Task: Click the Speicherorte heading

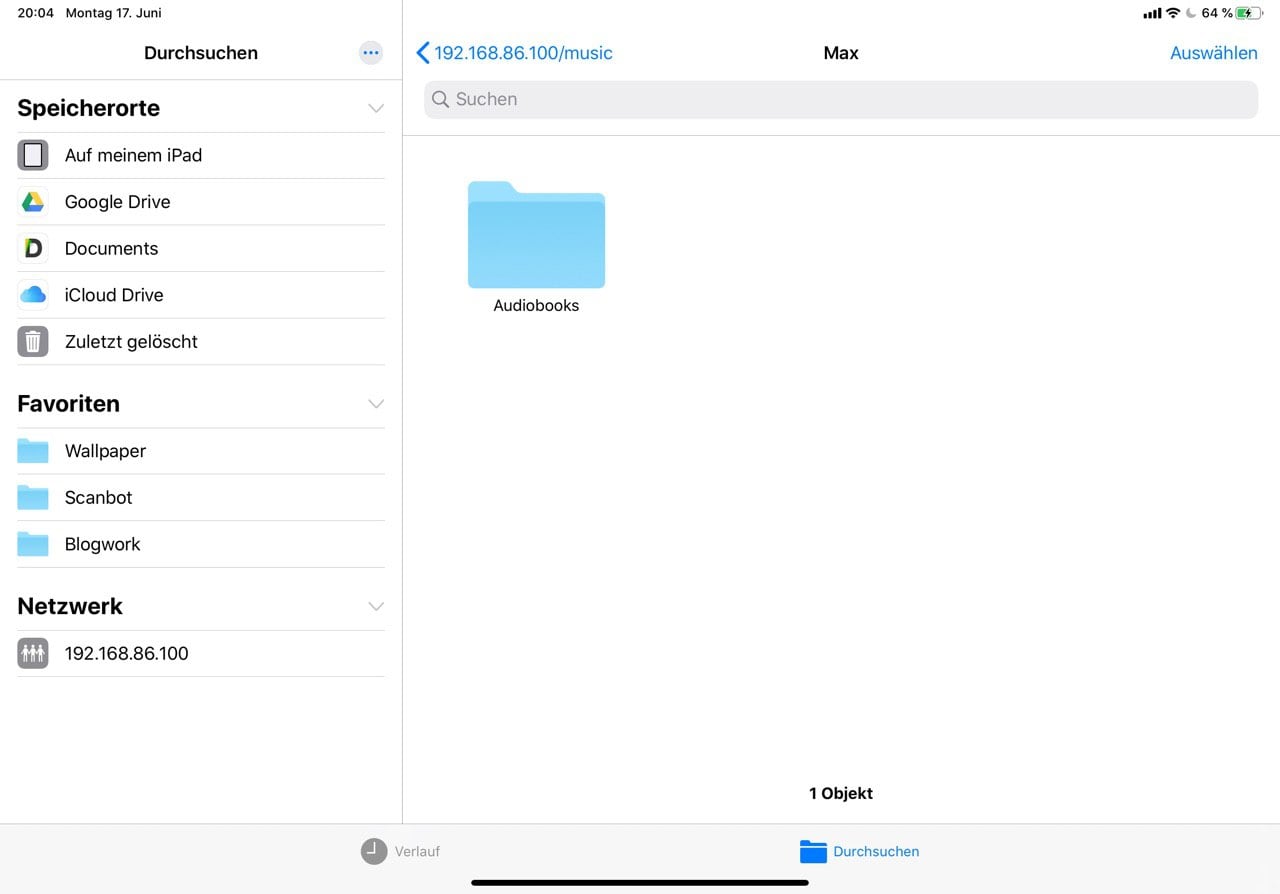Action: [x=88, y=108]
